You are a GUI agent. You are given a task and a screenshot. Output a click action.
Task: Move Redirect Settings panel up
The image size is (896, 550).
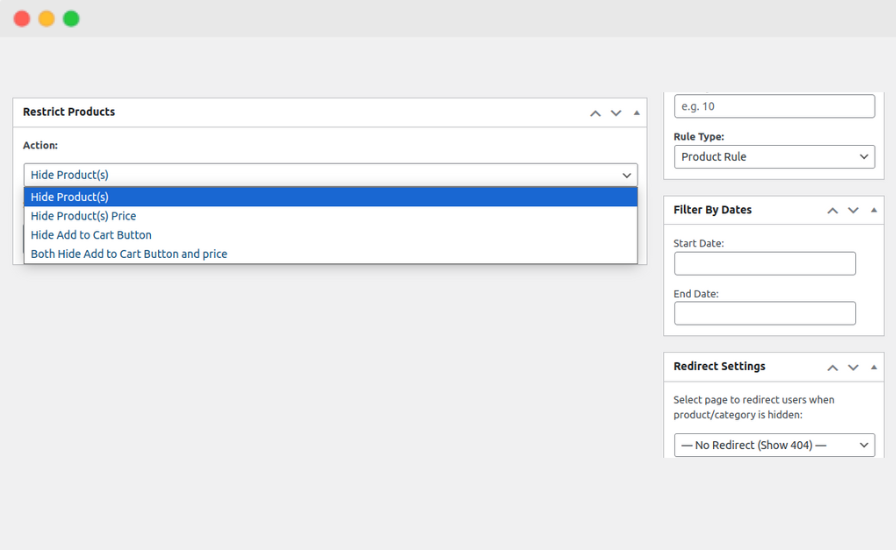tap(832, 367)
